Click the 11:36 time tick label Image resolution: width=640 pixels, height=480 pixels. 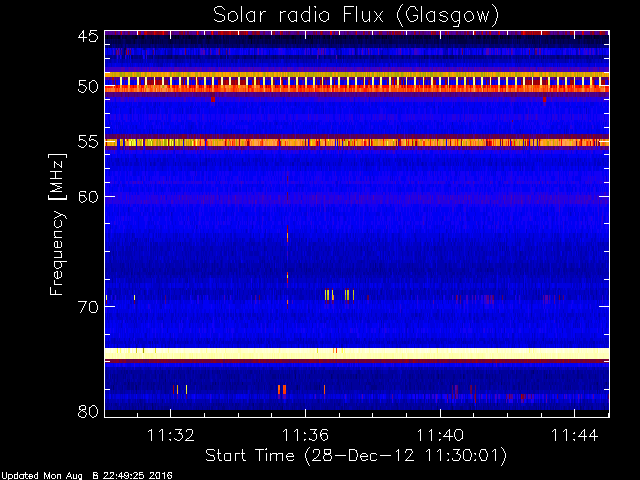pyautogui.click(x=305, y=435)
